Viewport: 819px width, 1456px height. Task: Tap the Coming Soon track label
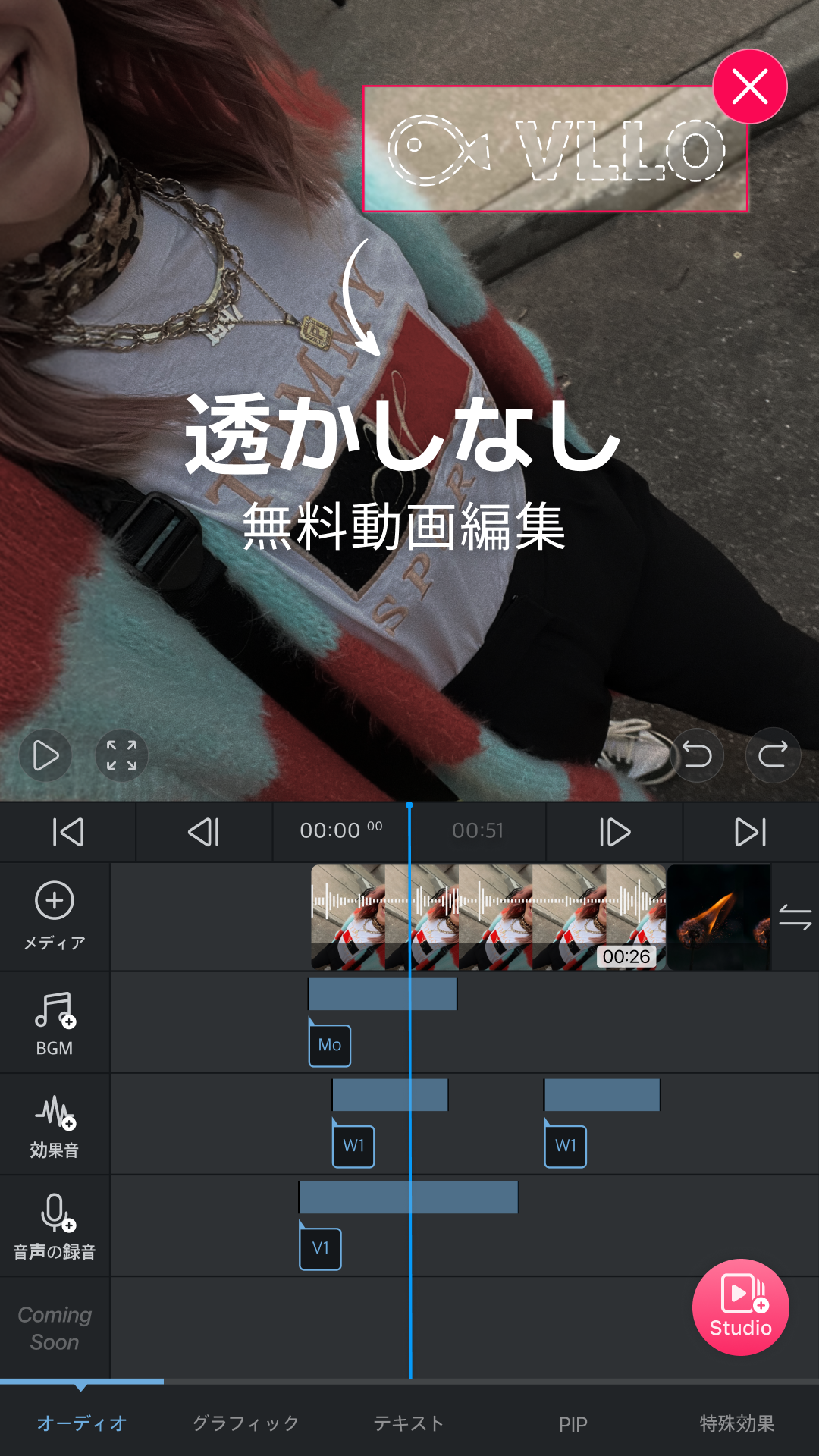click(x=55, y=1328)
